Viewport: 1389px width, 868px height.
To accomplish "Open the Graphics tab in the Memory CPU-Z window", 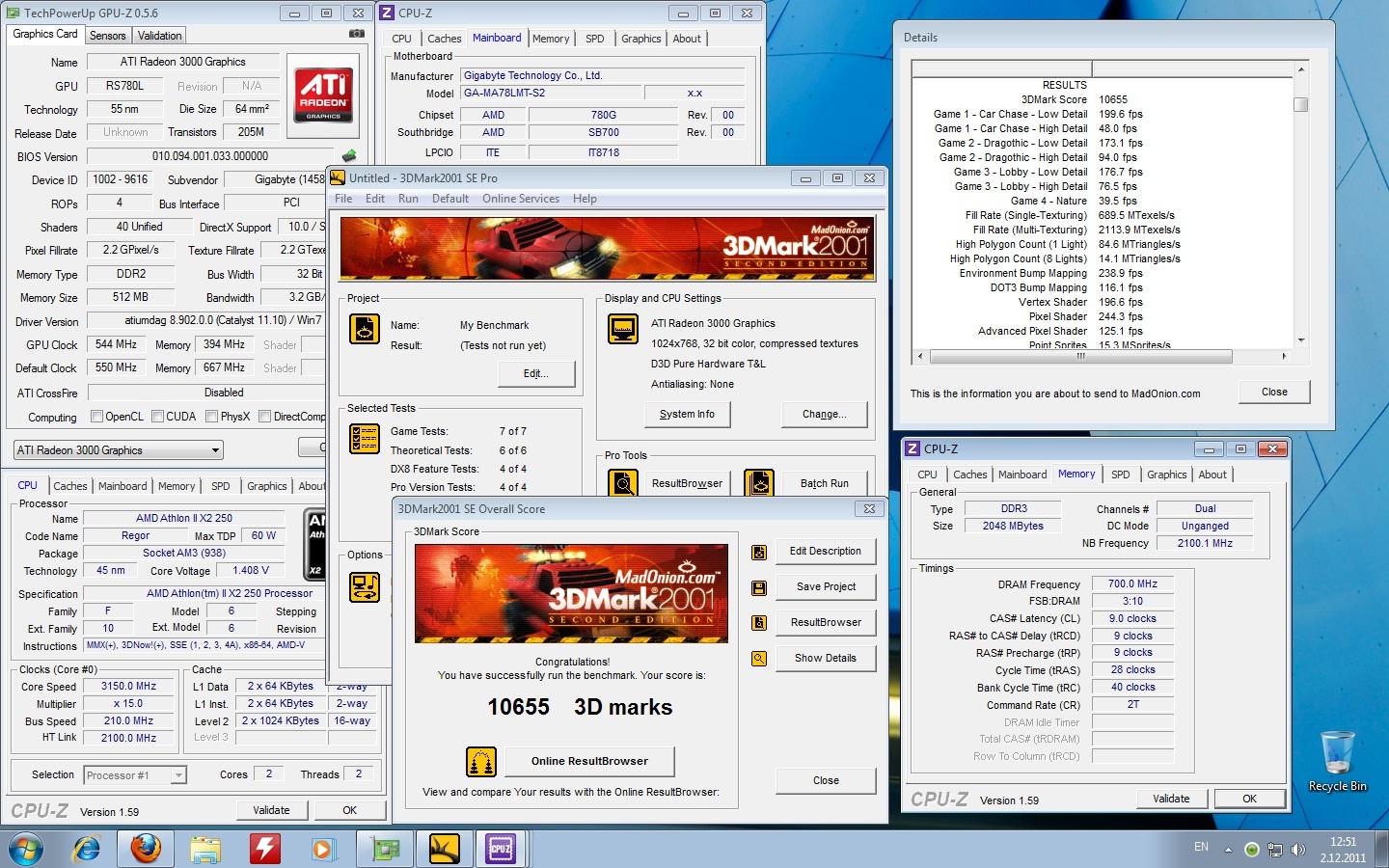I will [1166, 475].
